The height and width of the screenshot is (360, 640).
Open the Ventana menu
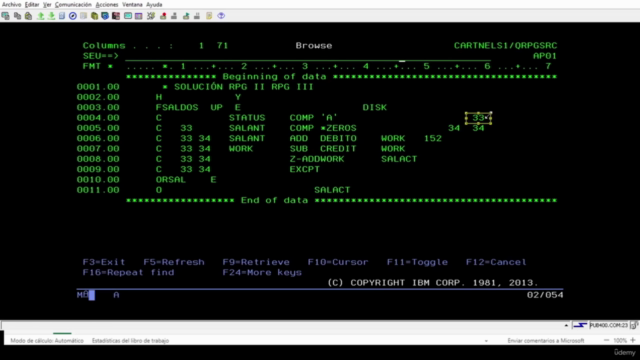point(132,4)
